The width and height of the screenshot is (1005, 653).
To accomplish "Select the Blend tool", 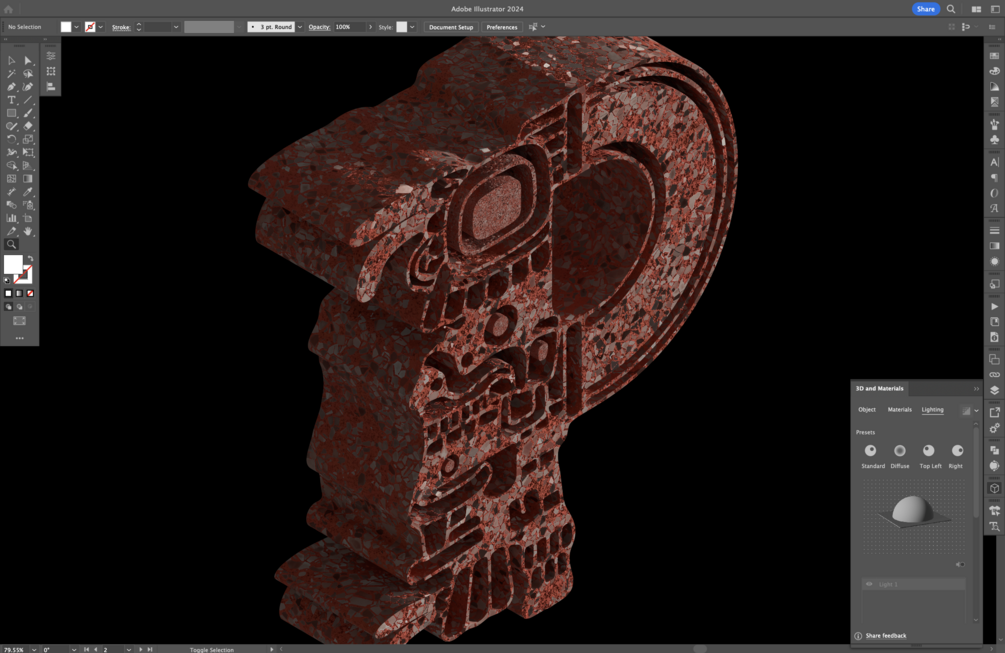I will point(12,205).
